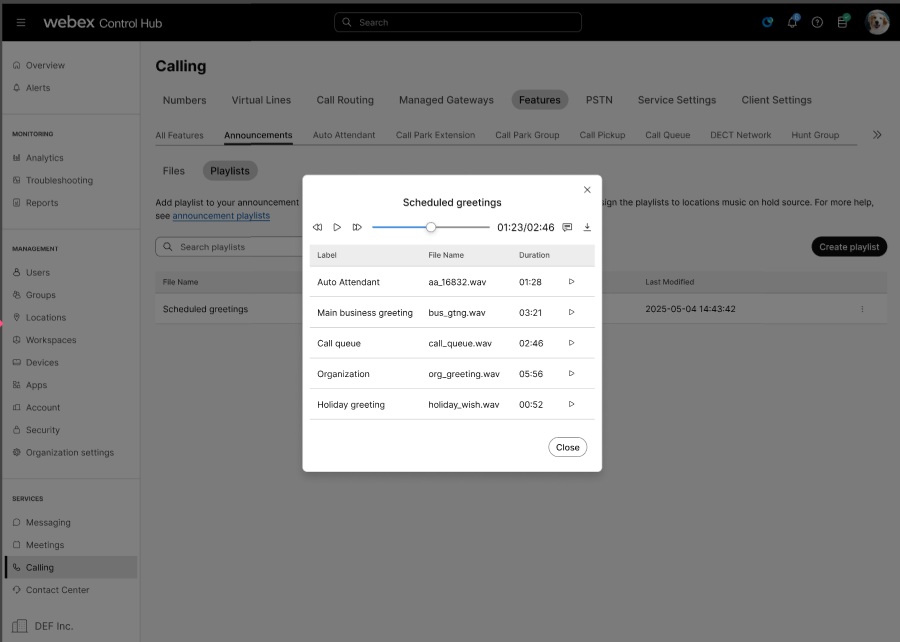Viewport: 900px width, 642px height.
Task: Switch to the Managed Gateways tab
Action: 446,100
